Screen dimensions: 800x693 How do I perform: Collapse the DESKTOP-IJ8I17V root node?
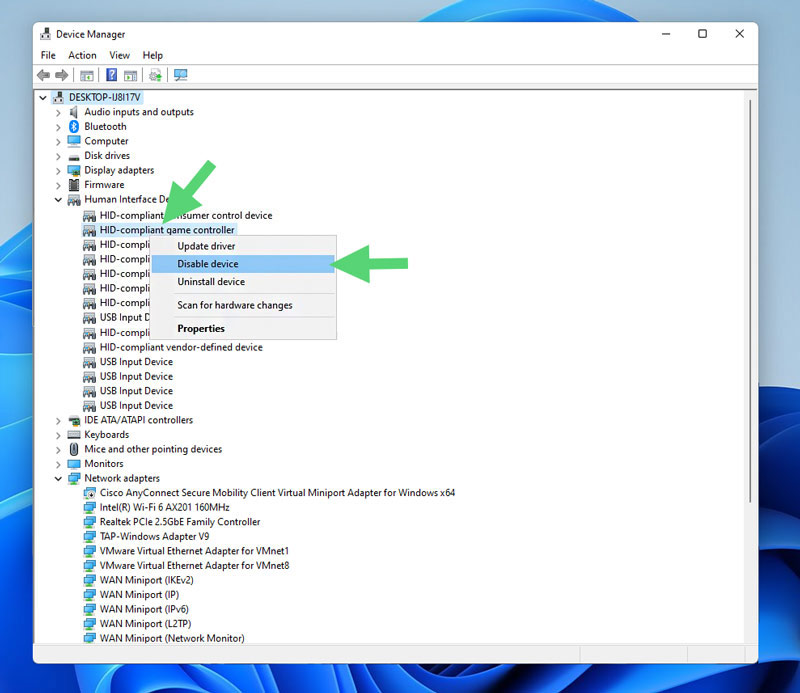point(43,98)
